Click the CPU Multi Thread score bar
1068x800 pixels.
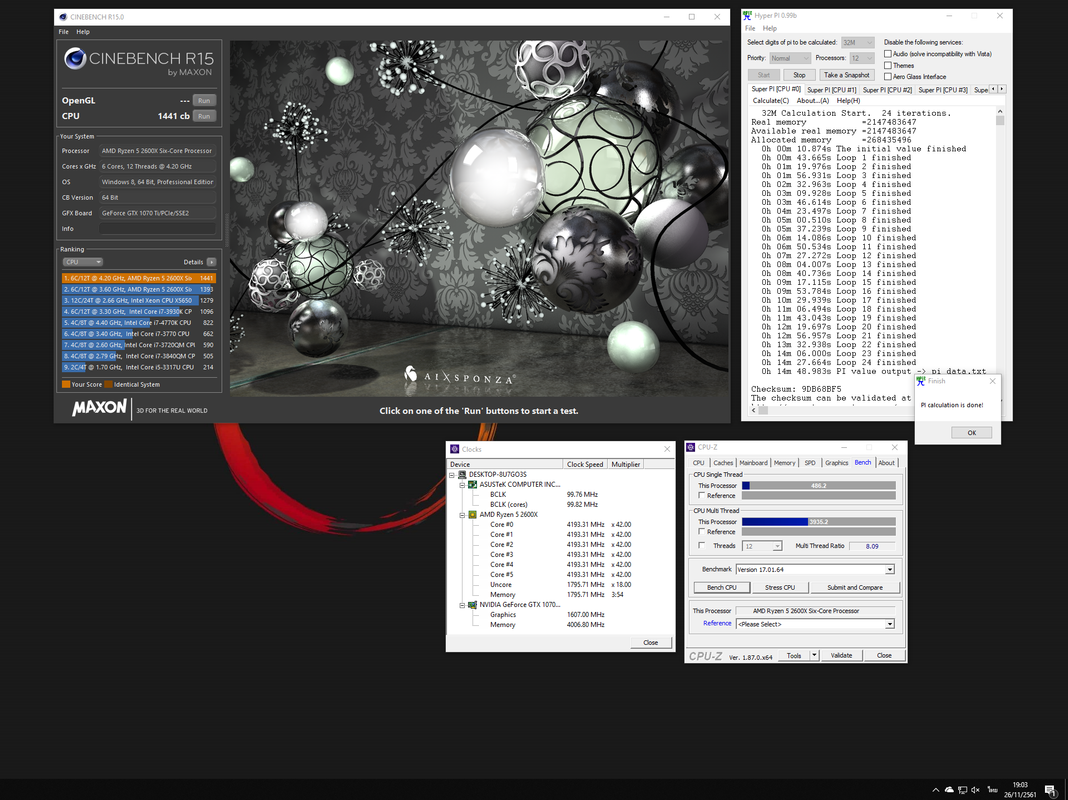pyautogui.click(x=819, y=522)
